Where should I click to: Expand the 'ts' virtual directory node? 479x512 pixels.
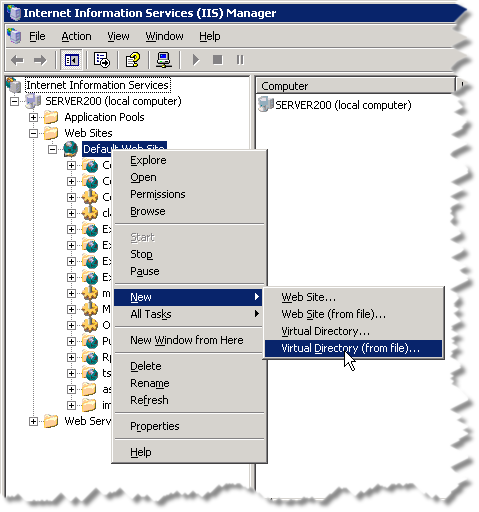point(71,373)
